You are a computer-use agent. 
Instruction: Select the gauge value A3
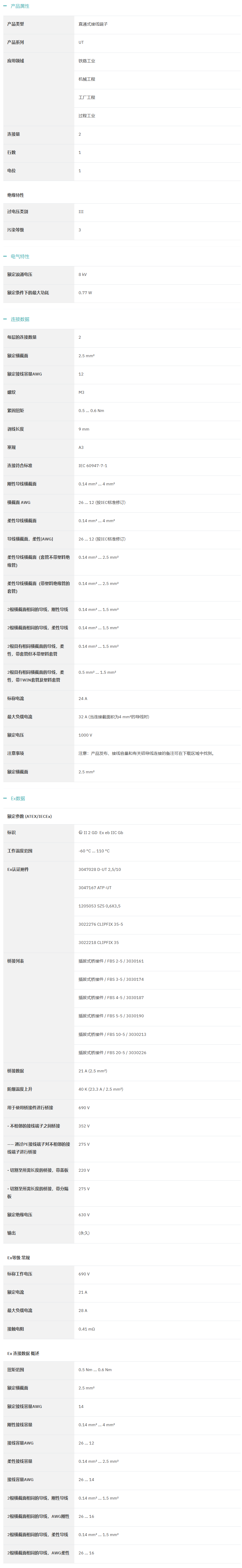click(x=81, y=447)
